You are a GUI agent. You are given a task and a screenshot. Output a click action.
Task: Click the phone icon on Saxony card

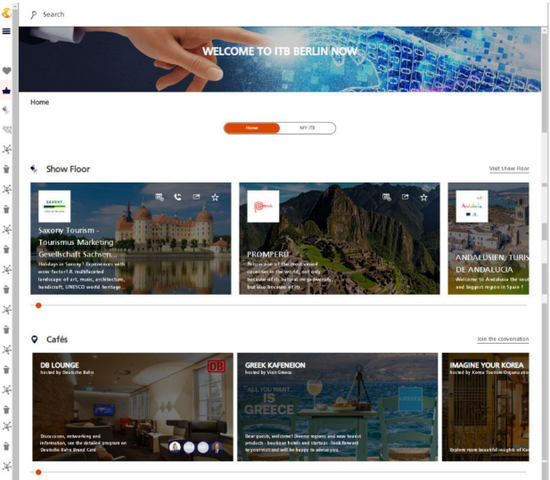[x=178, y=197]
